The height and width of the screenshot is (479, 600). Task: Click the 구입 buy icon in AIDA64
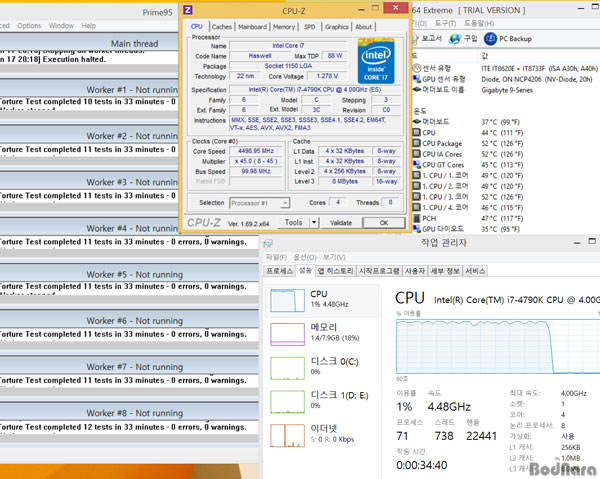coord(455,39)
